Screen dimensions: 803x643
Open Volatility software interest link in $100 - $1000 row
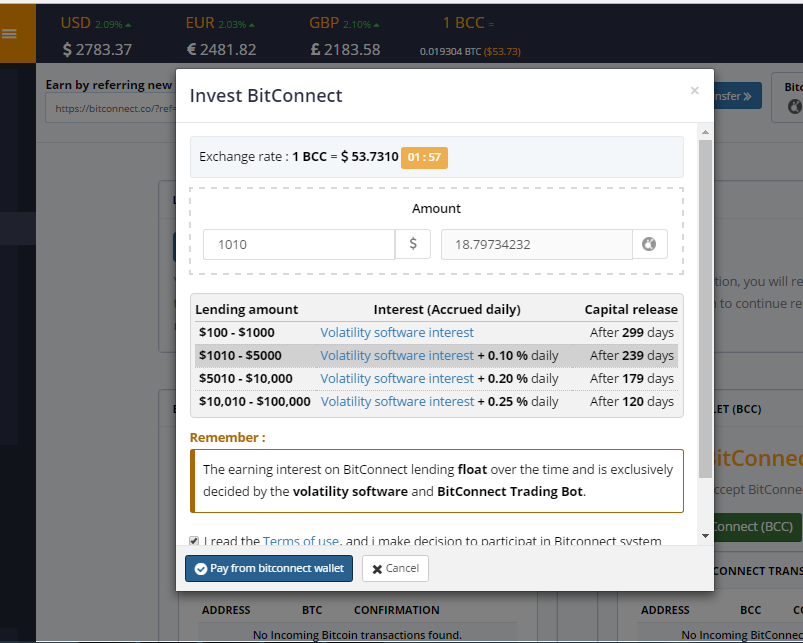[397, 332]
